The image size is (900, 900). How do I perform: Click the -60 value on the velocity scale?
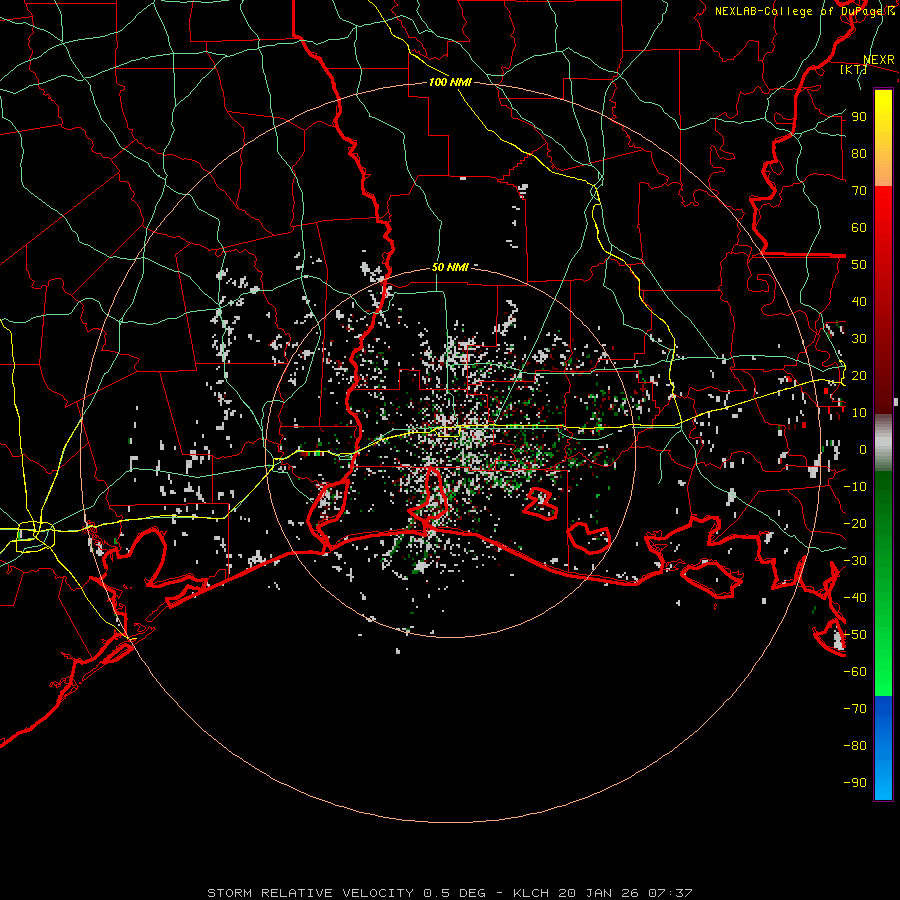point(855,672)
